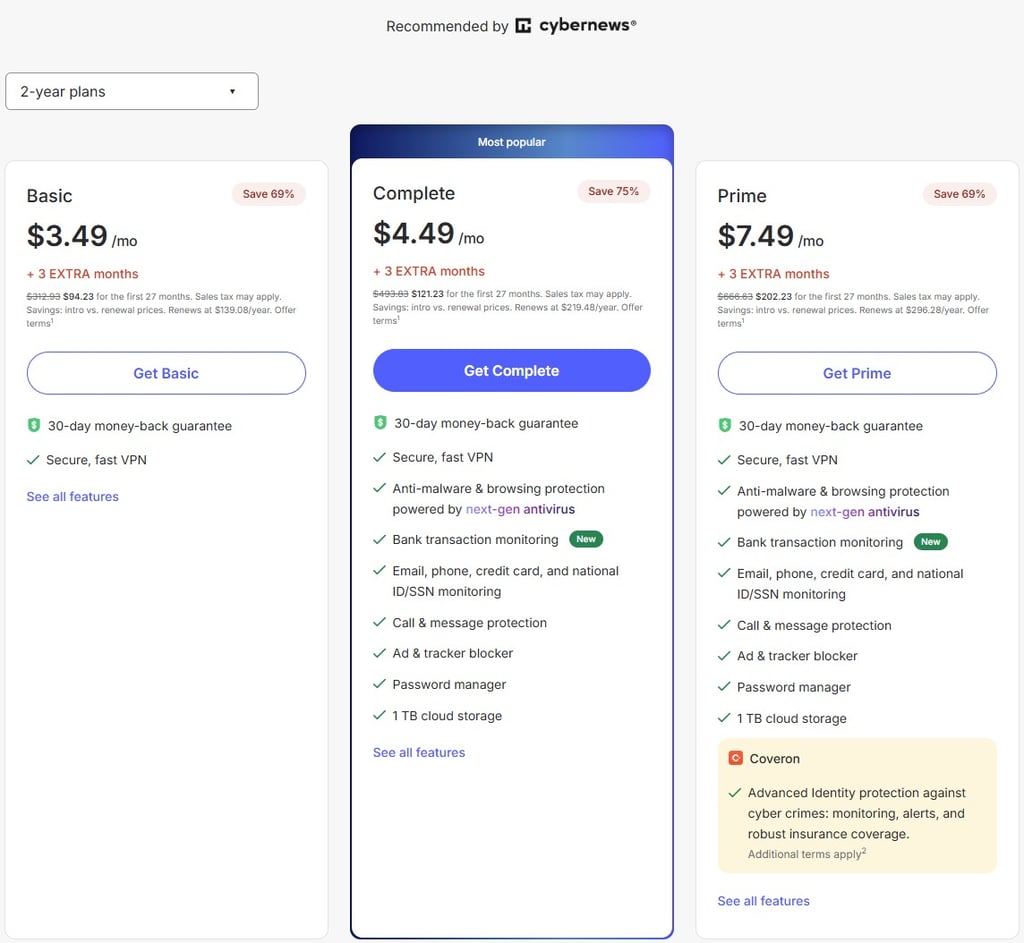Click Bank transaction monitoring in Prime plan
1024x943 pixels.
(x=820, y=542)
